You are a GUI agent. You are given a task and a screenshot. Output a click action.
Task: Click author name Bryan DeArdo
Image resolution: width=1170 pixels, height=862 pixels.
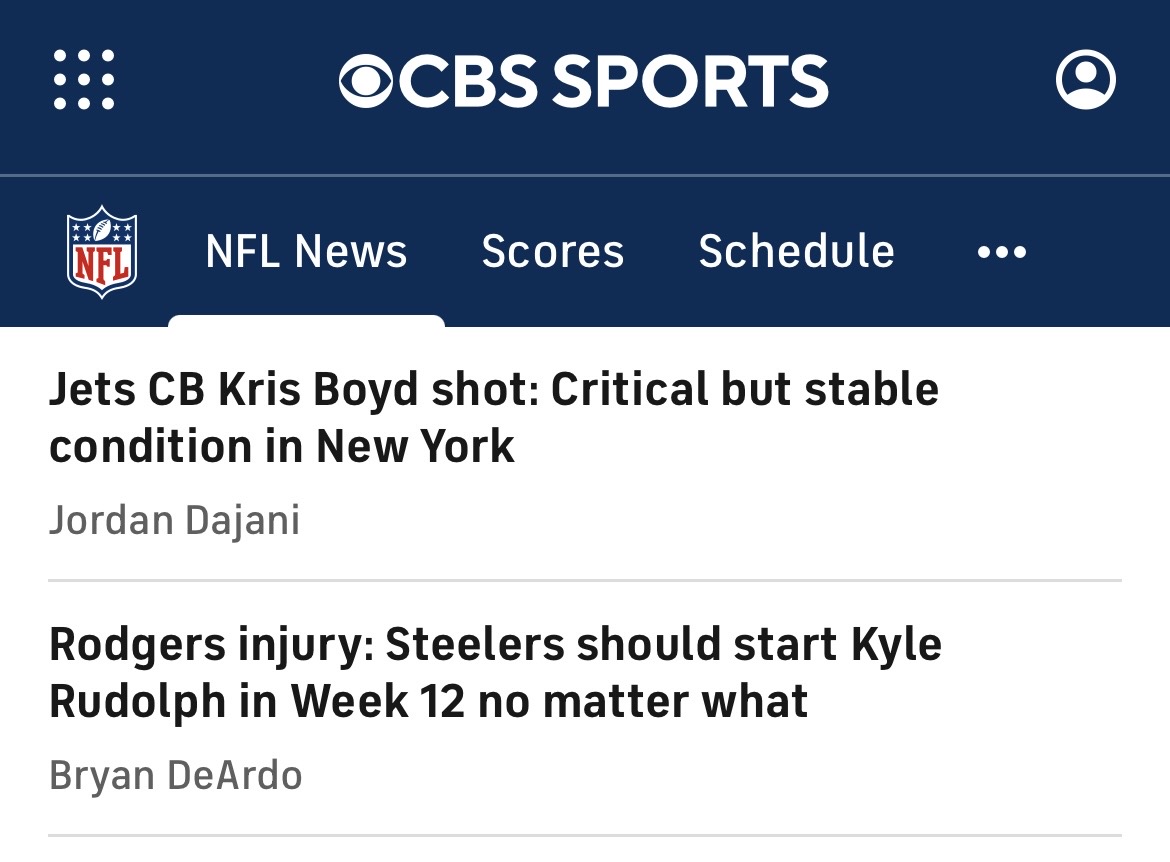click(176, 776)
